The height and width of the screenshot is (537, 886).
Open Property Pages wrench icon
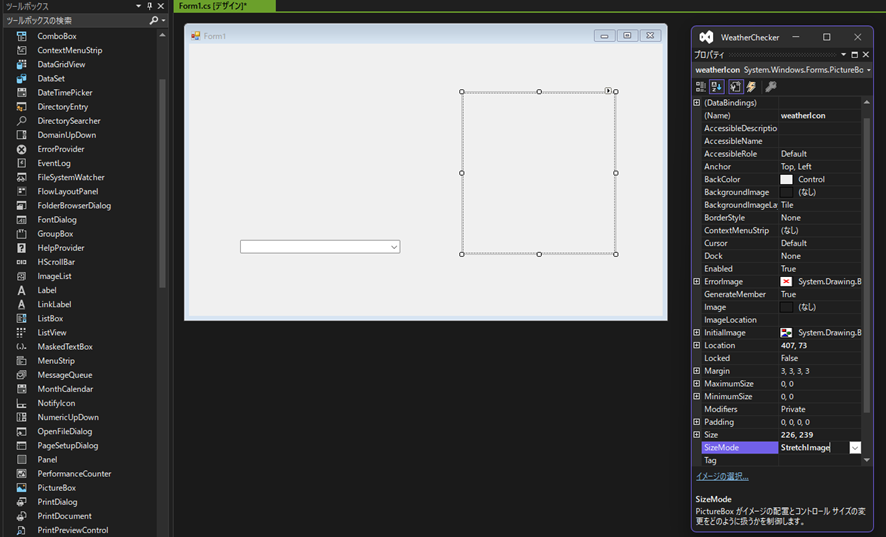pyautogui.click(x=771, y=86)
